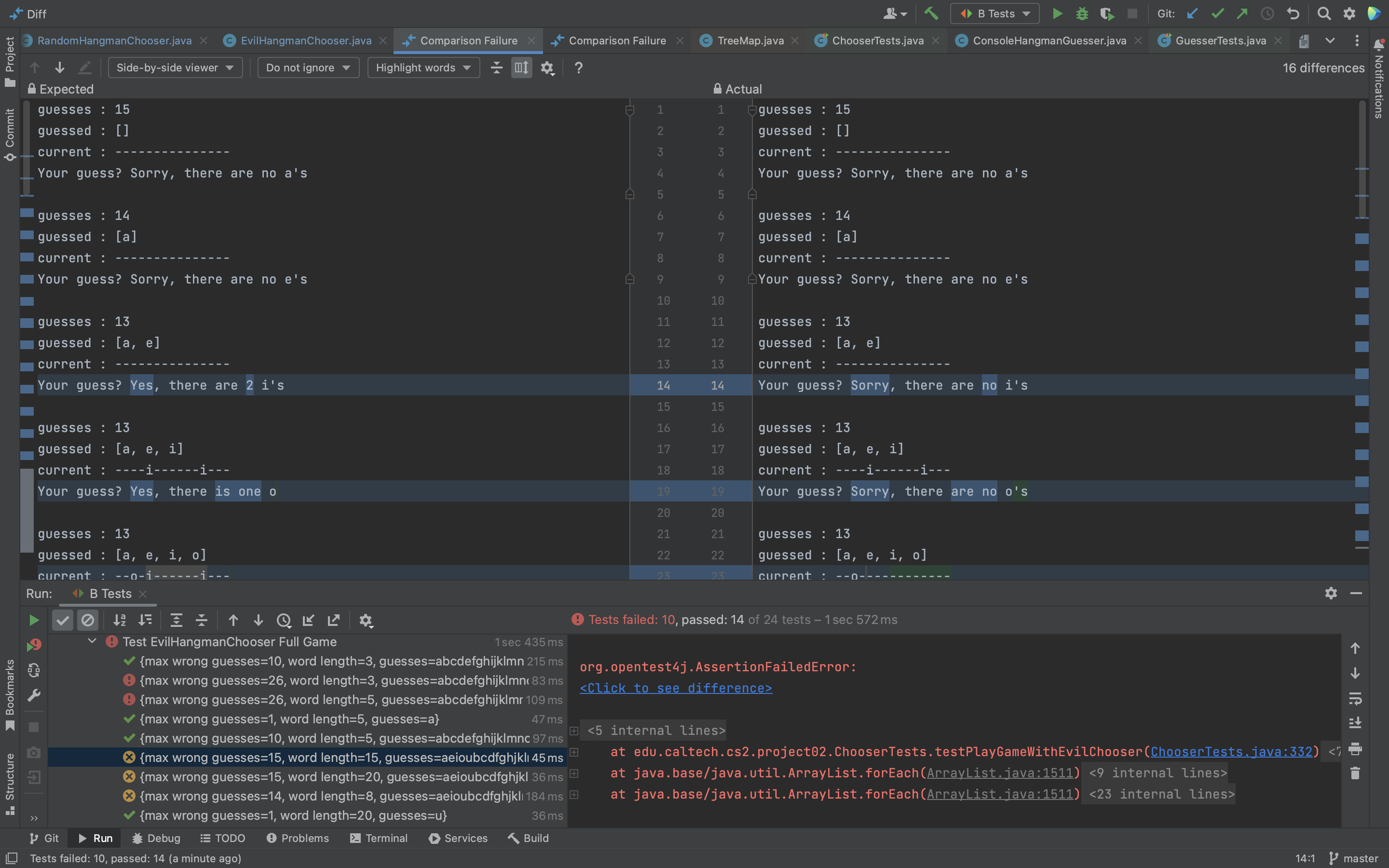Toggle Show Passed tests checkmark button
1389x868 pixels.
[63, 620]
